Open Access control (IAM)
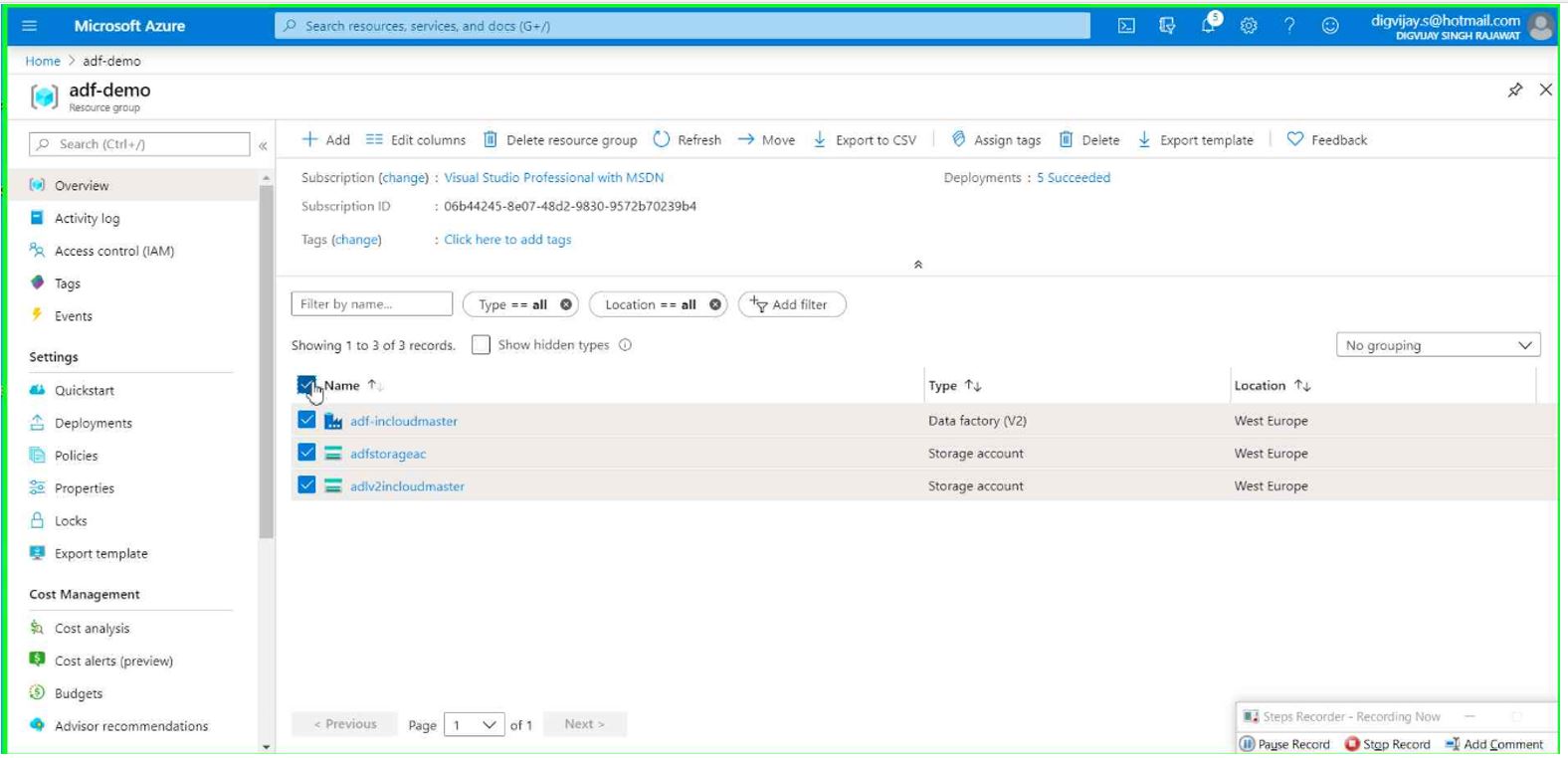Screen dimensions: 1568x758 coord(114,252)
